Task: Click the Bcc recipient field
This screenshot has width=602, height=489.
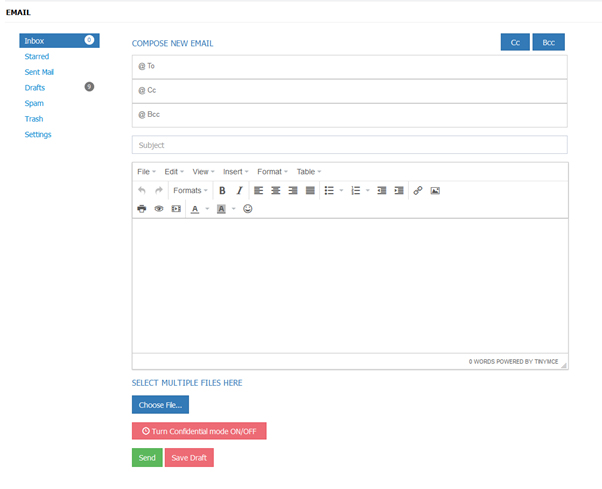Action: [x=349, y=115]
